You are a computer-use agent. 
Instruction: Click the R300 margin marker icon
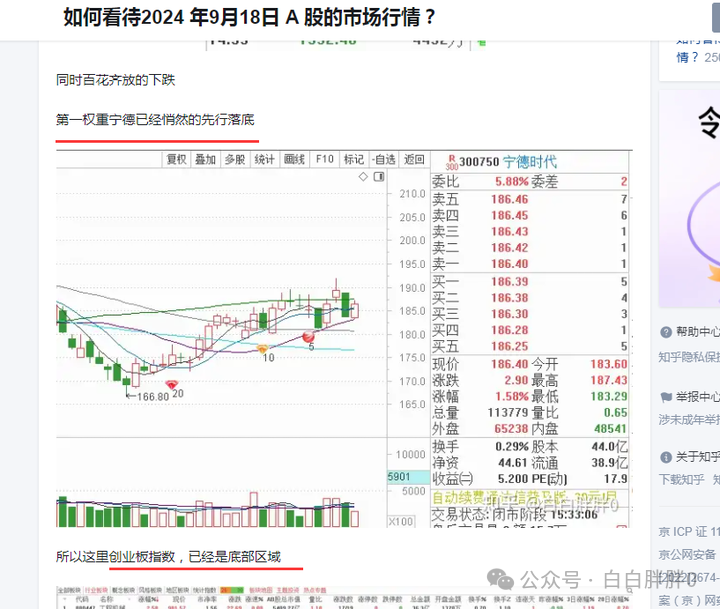(451, 162)
